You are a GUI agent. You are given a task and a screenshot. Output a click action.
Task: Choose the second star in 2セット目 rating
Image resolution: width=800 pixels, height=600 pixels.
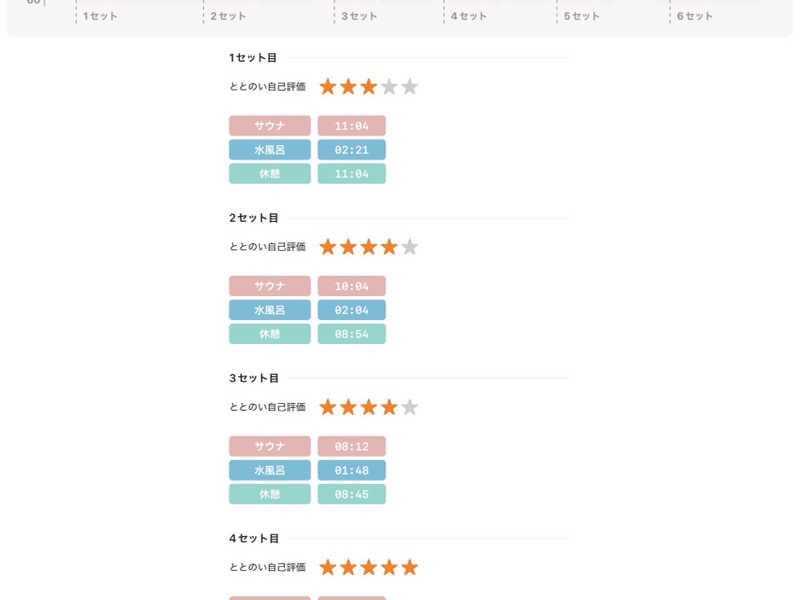(348, 247)
